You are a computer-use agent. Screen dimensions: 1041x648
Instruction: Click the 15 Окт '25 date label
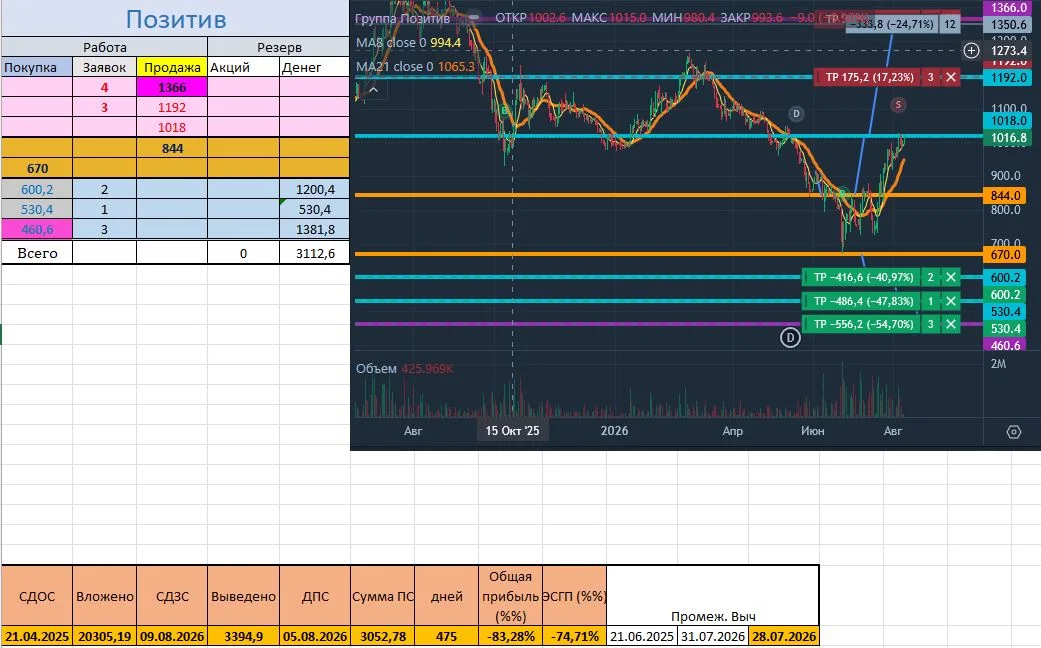[513, 431]
